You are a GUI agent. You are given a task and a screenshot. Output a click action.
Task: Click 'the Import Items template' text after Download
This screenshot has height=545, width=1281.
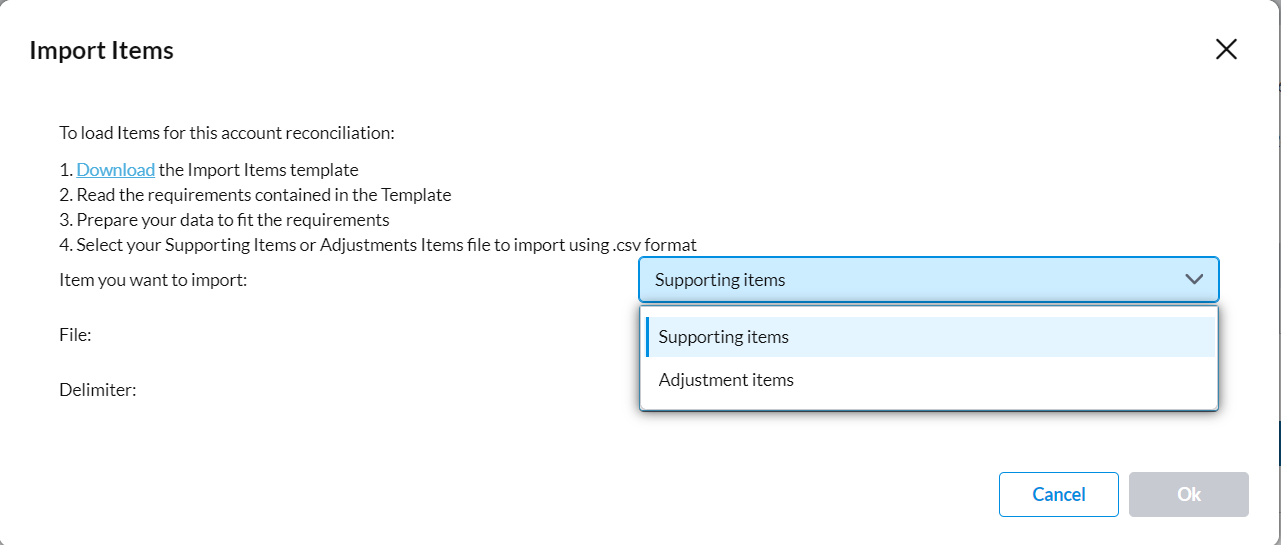tap(258, 170)
